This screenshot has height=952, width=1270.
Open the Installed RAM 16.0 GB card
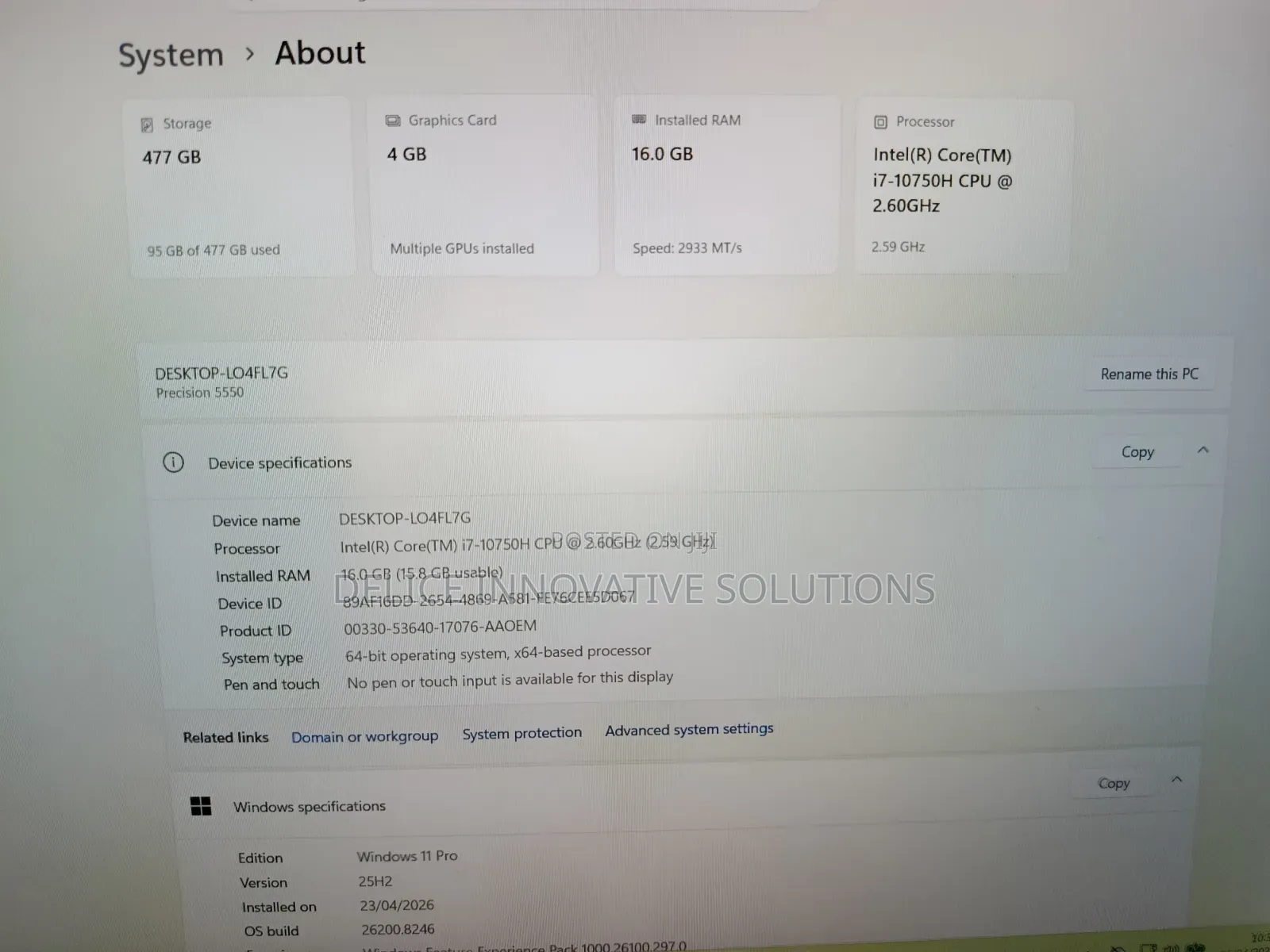728,185
